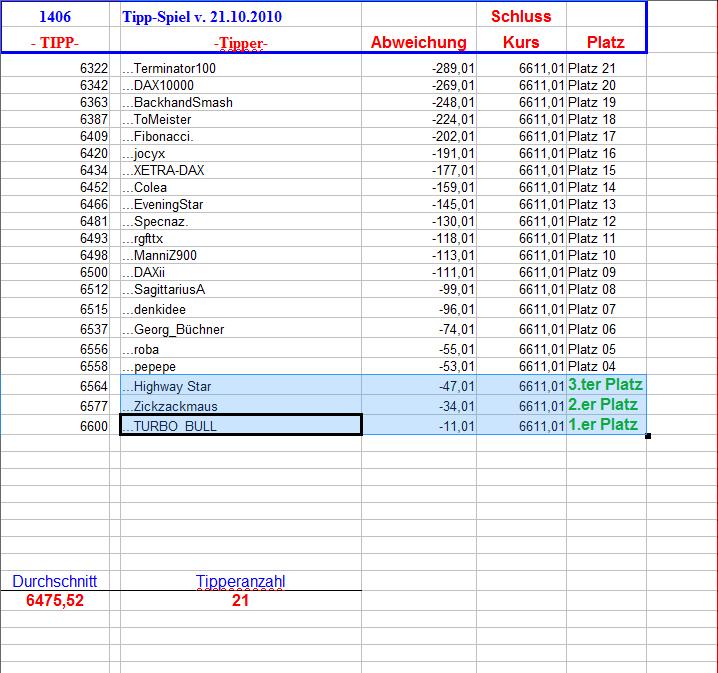Select tipper cell '...ManniZ900'

point(241,255)
